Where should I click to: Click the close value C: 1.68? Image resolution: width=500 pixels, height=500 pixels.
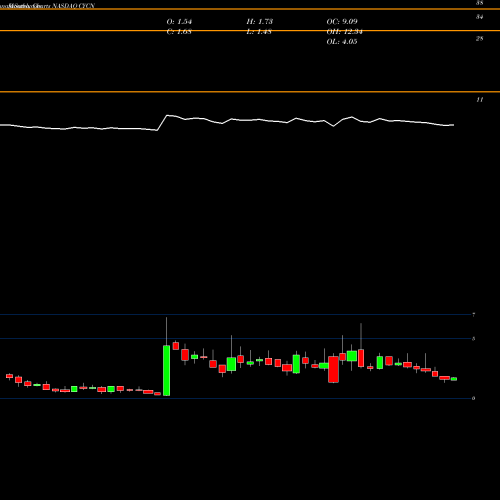coord(179,32)
